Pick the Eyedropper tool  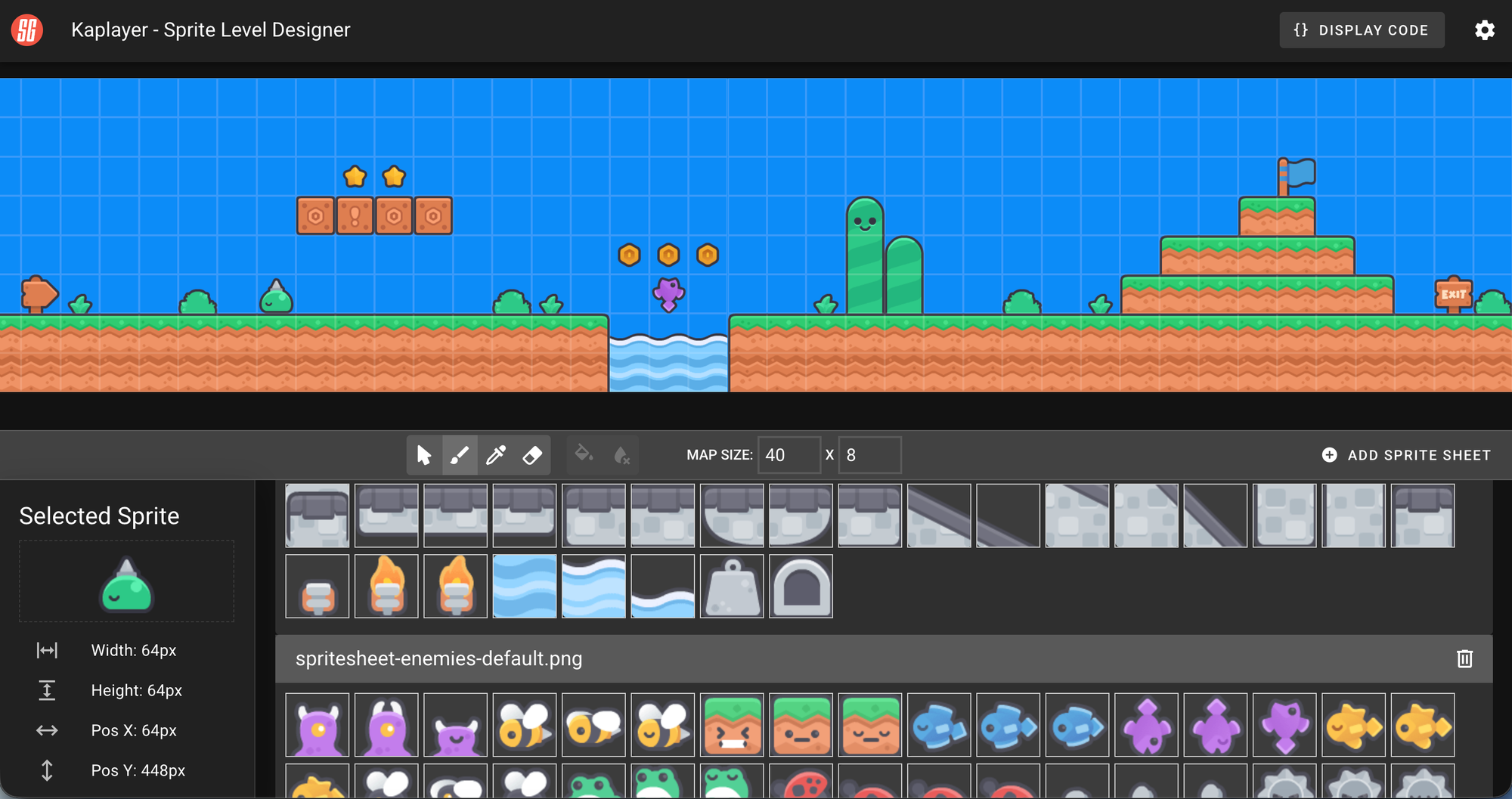pyautogui.click(x=496, y=454)
